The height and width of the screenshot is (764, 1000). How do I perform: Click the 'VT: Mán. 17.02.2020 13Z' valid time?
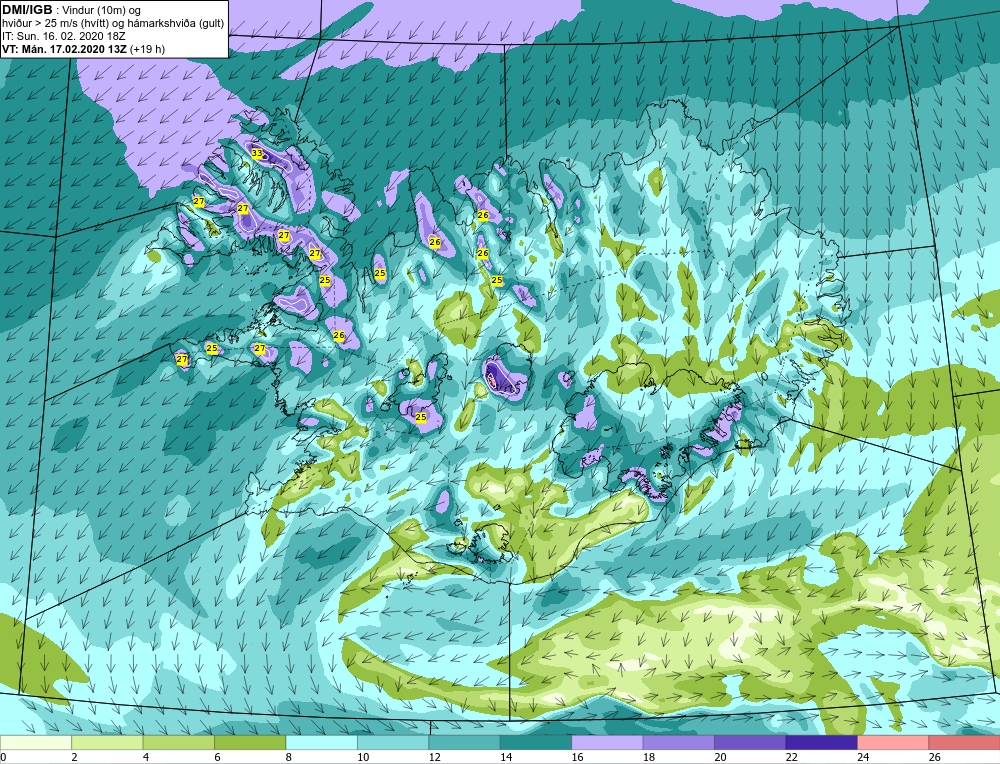(x=64, y=49)
